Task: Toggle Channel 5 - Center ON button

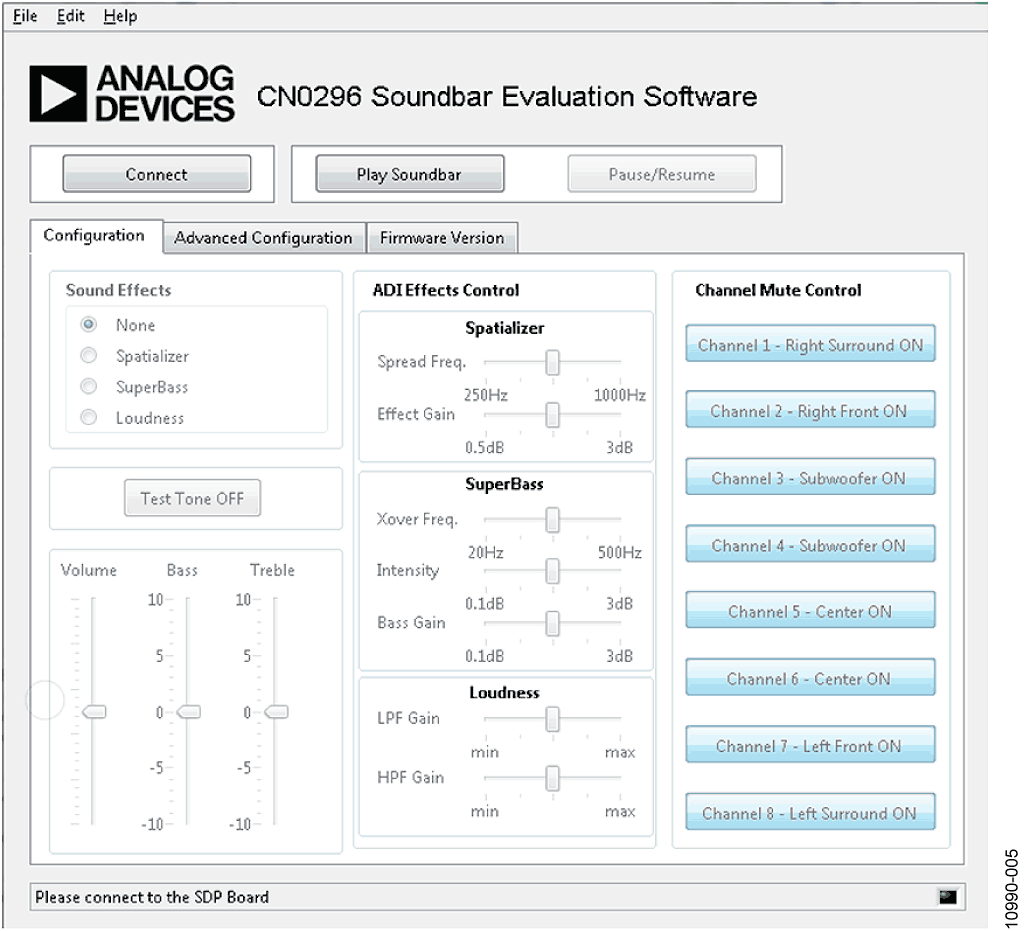Action: pyautogui.click(x=810, y=612)
